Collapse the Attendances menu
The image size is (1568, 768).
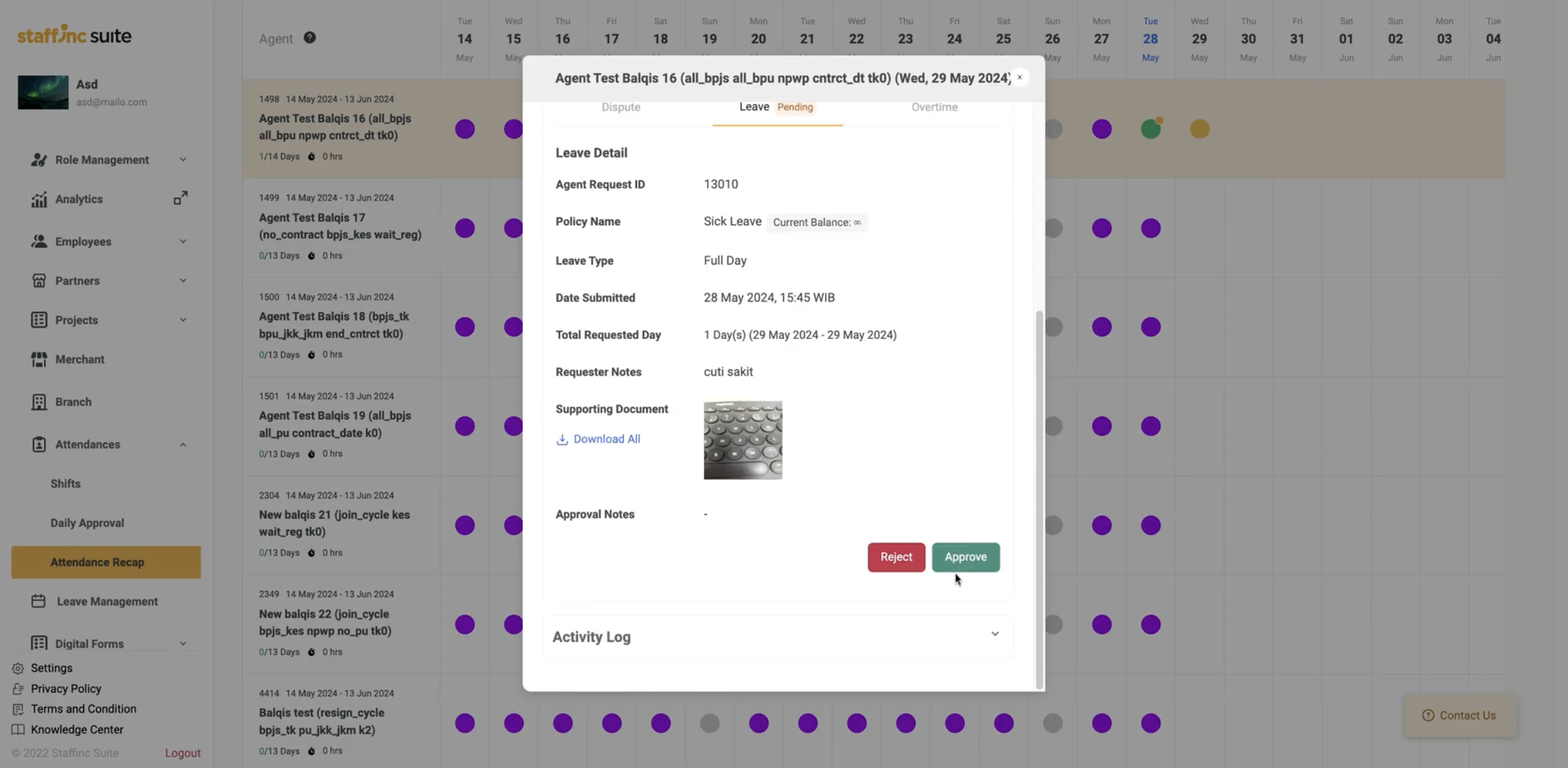183,445
